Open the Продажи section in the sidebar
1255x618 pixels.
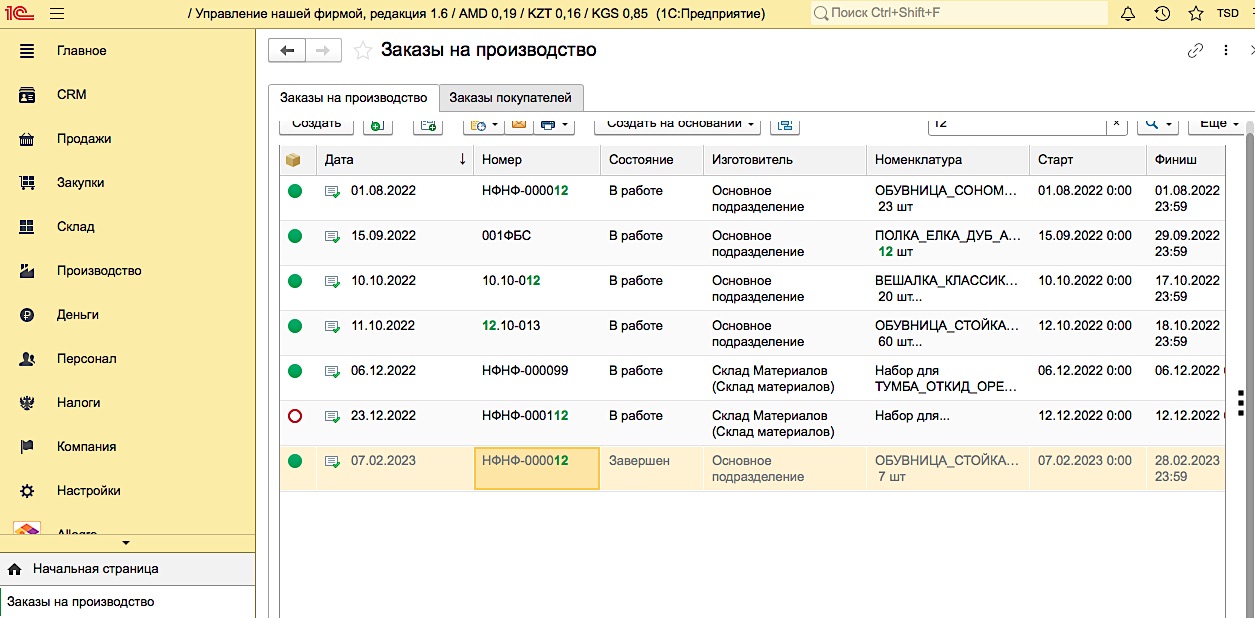[84, 139]
